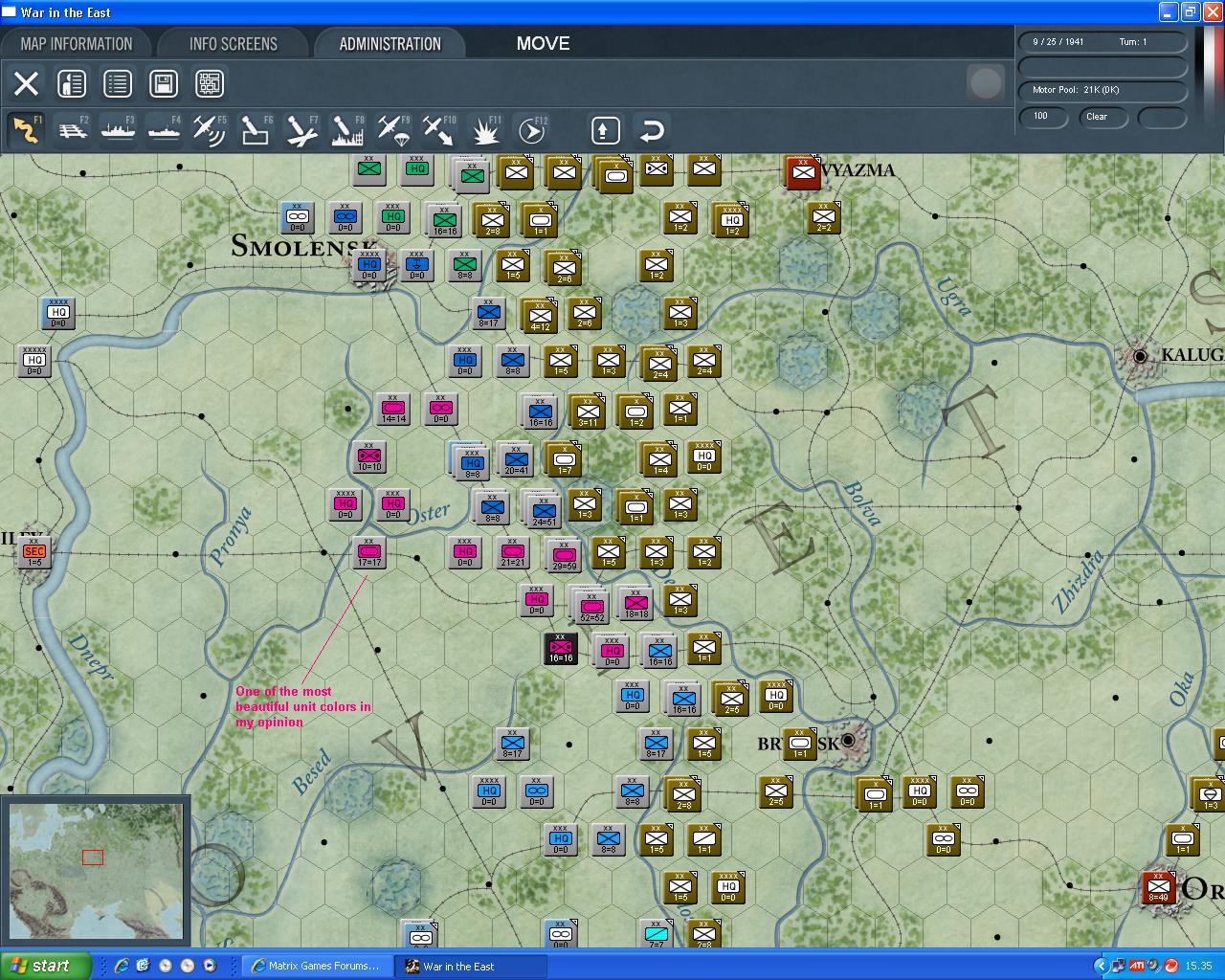
Task: Select the red unit rated 8=49
Action: pyautogui.click(x=1158, y=887)
